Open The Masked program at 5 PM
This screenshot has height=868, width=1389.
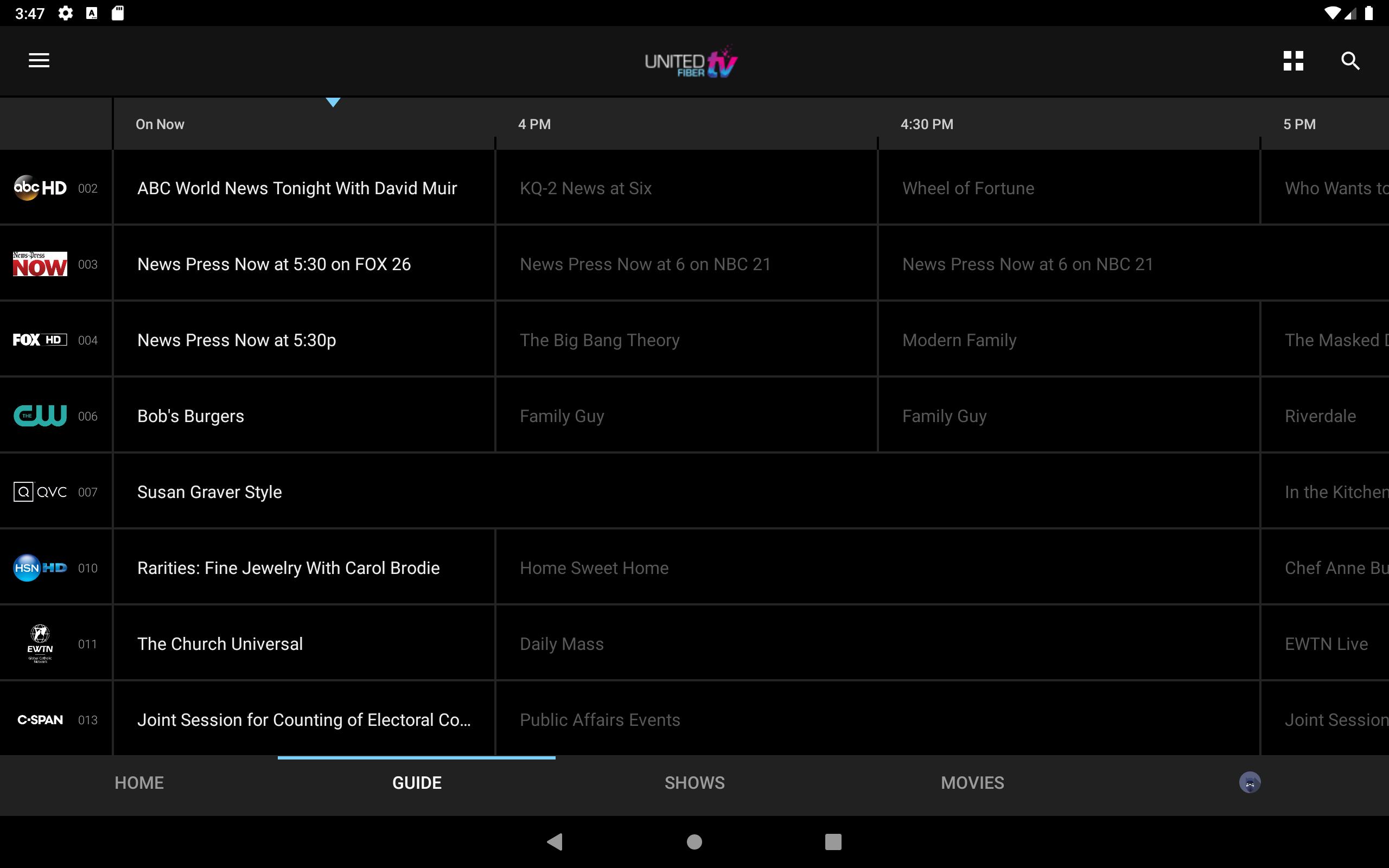coord(1326,340)
